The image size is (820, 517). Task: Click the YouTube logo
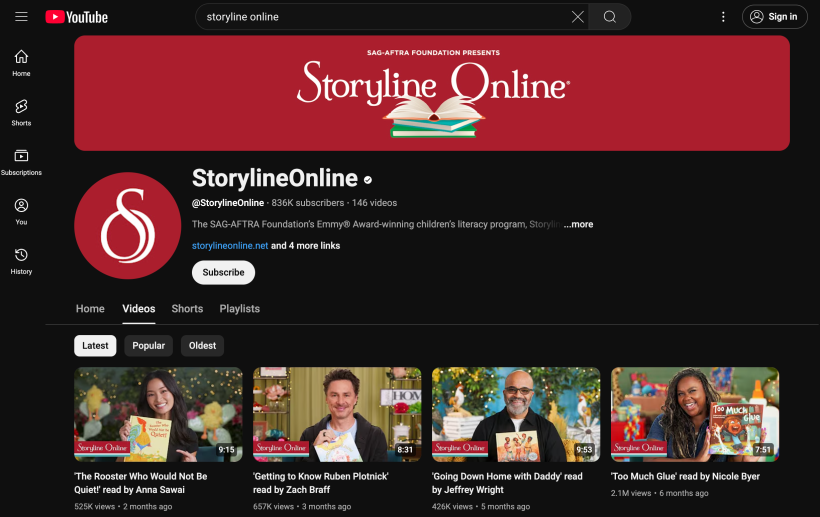point(76,17)
